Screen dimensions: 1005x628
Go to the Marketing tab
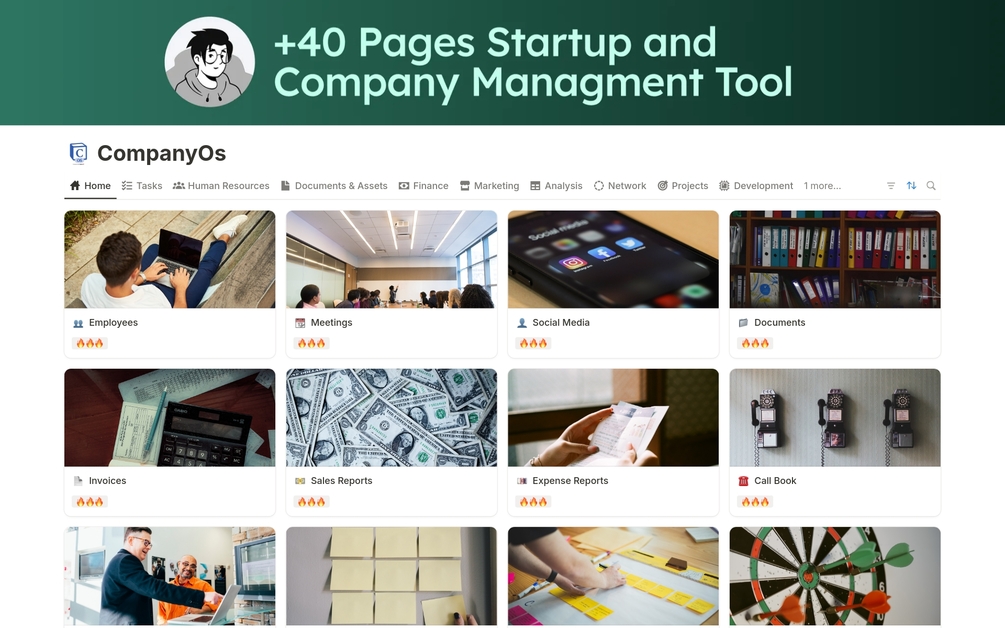click(x=490, y=186)
